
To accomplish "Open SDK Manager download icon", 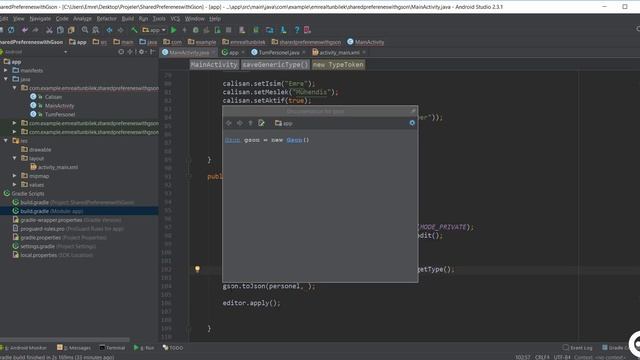I will pyautogui.click(x=284, y=30).
